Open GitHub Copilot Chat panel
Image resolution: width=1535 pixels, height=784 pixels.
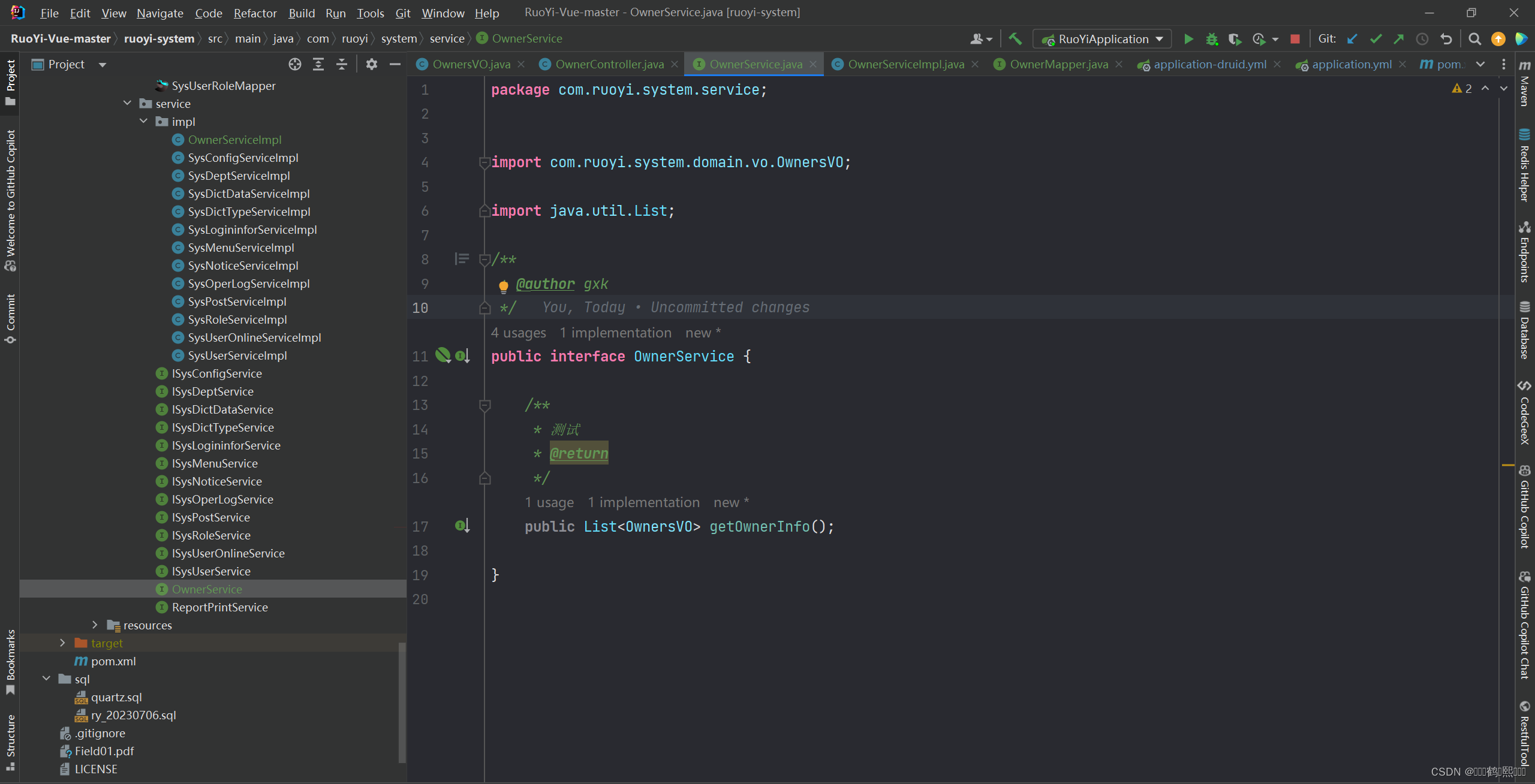1525,625
